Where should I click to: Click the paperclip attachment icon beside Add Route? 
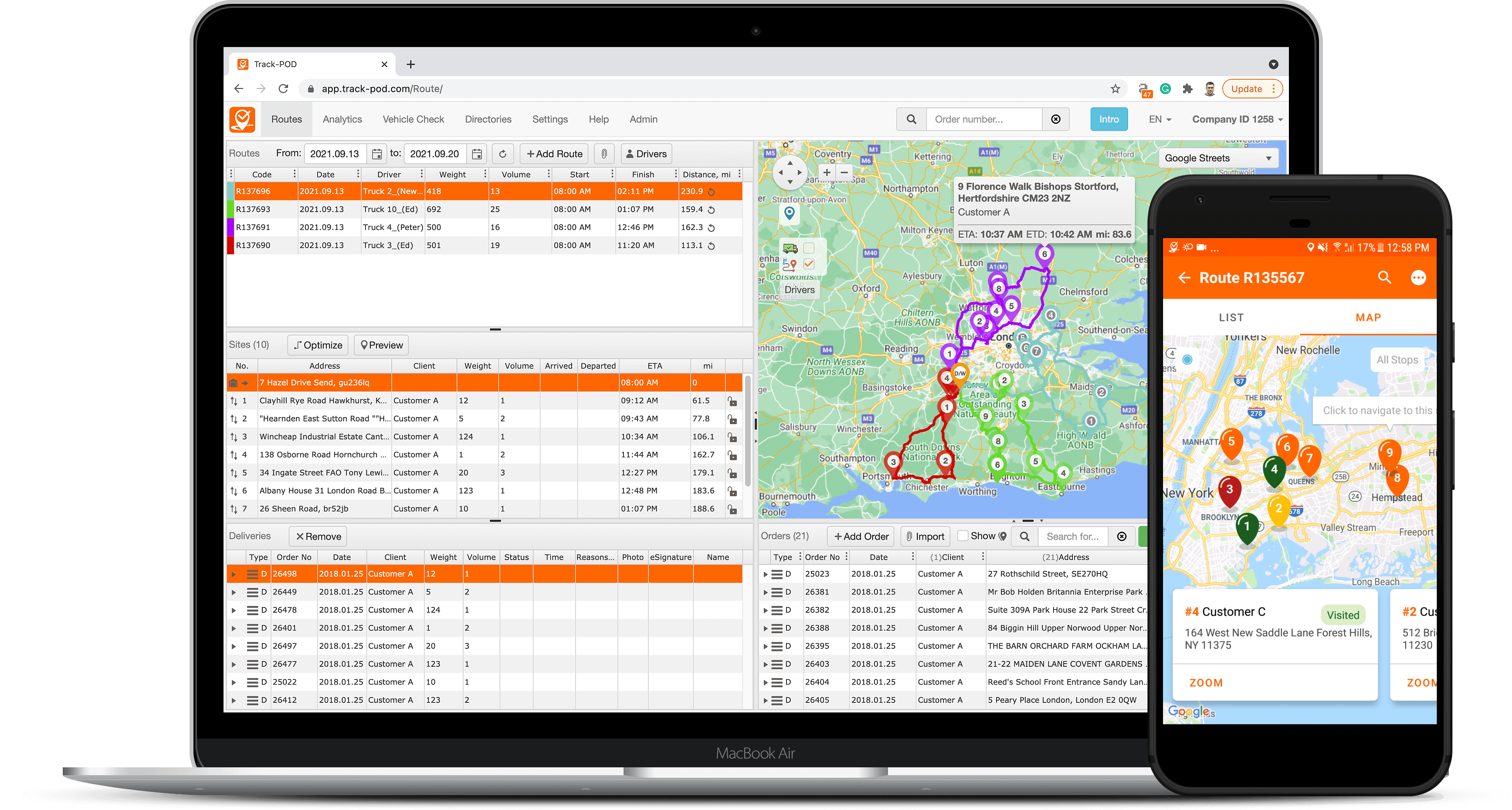[x=604, y=154]
